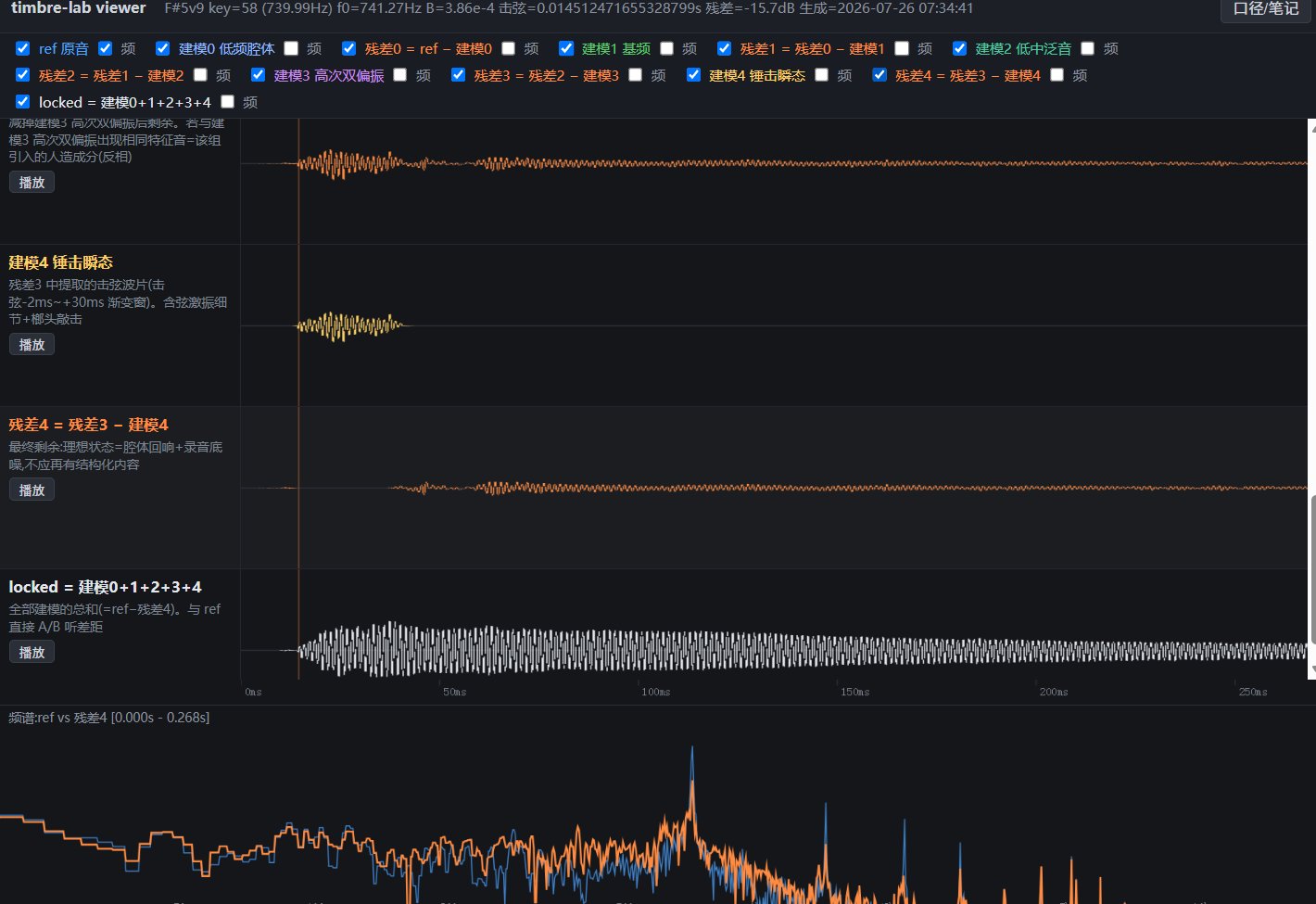Play the 建模4 锤击瞬态 track

tap(32, 345)
